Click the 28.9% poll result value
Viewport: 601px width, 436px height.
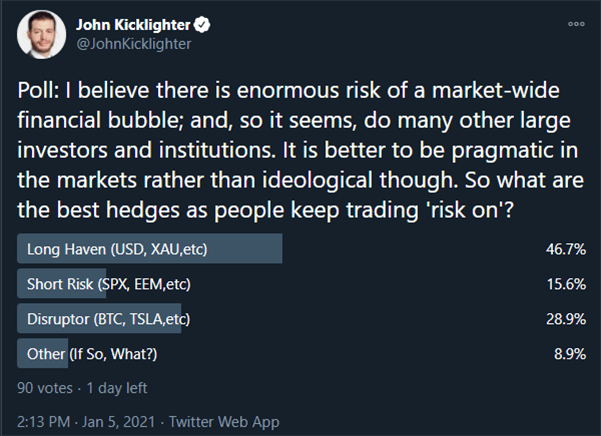(566, 319)
